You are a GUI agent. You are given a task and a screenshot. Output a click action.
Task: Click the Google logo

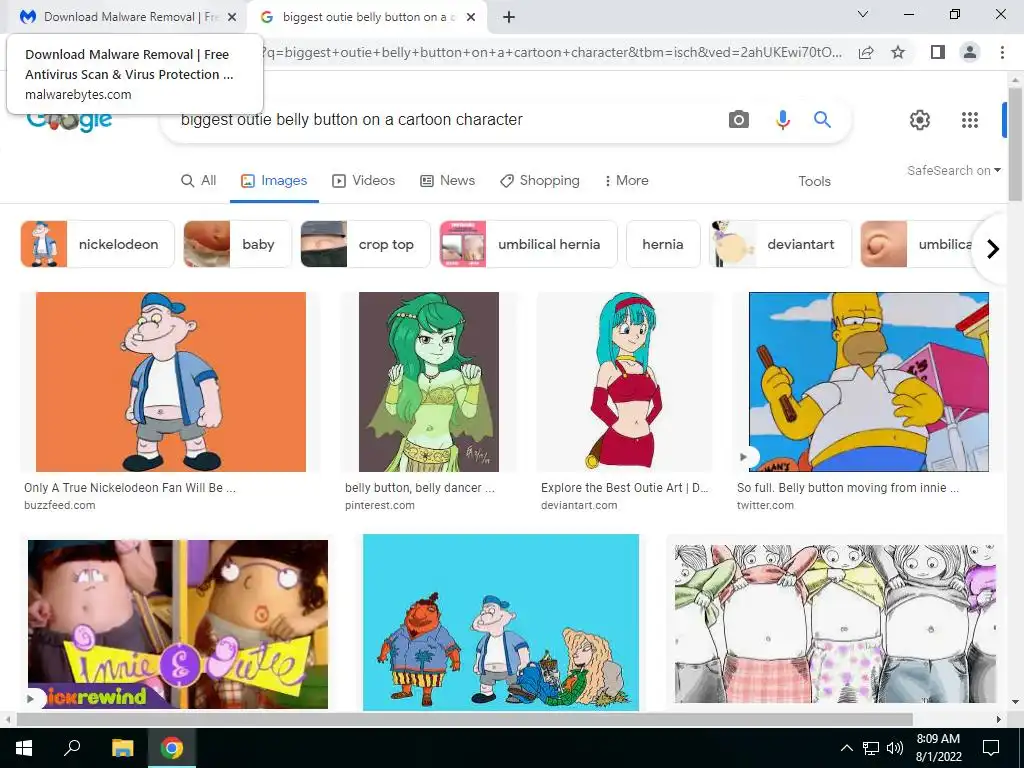coord(70,121)
